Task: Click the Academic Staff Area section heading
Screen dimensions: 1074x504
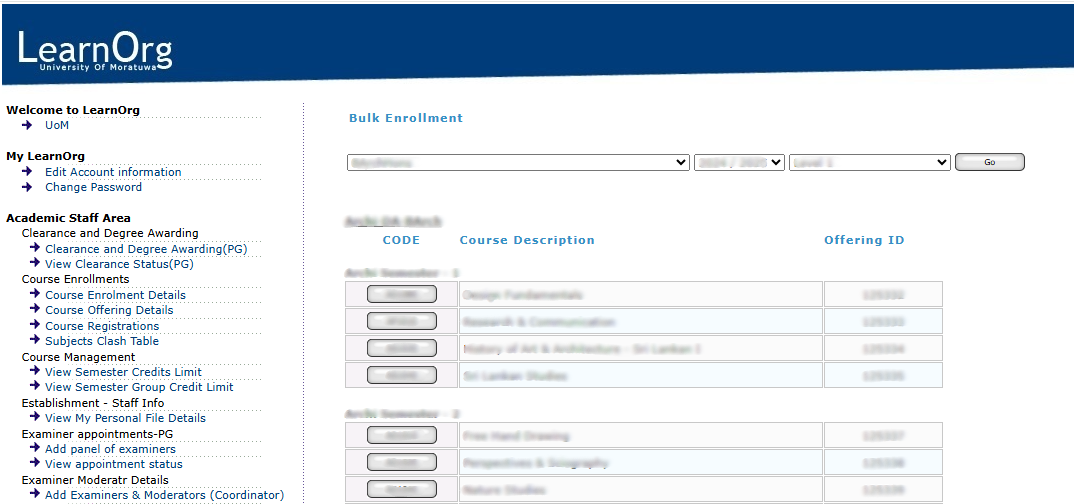Action: [68, 218]
